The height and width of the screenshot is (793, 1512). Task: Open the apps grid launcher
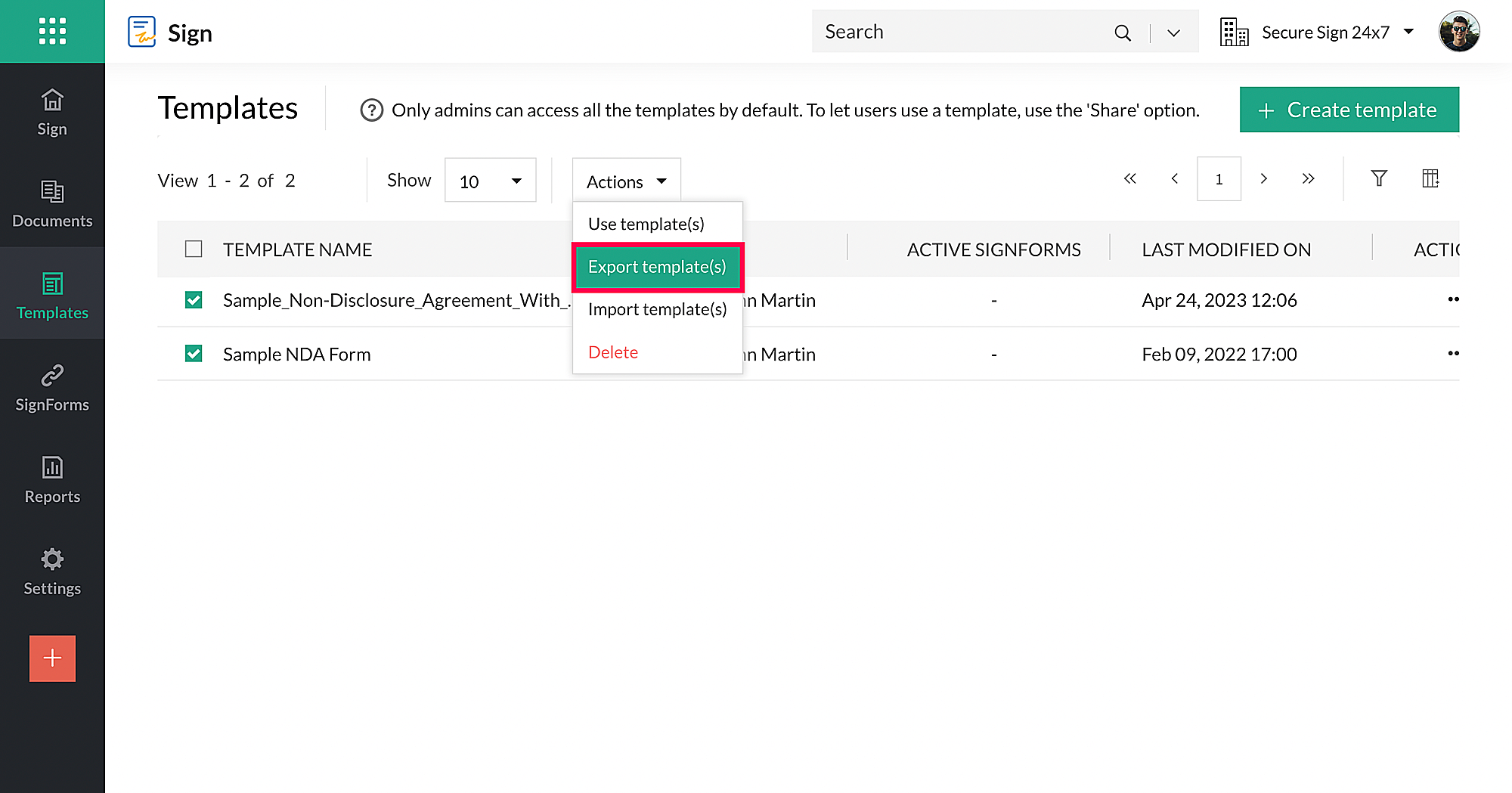point(52,31)
